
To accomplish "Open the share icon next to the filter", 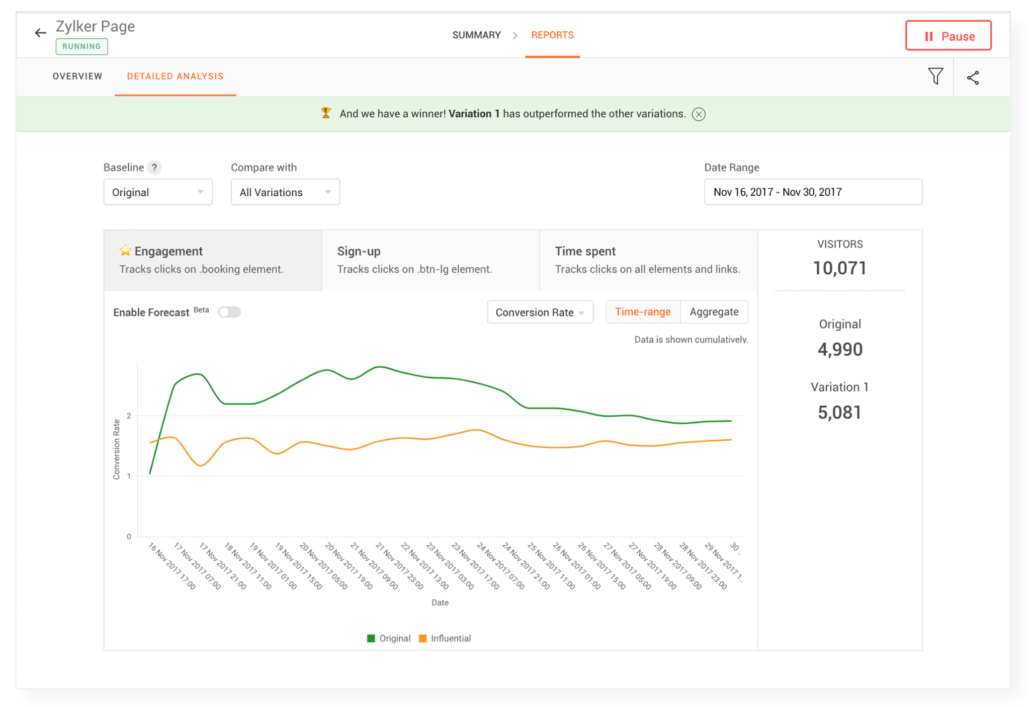I will 972,76.
